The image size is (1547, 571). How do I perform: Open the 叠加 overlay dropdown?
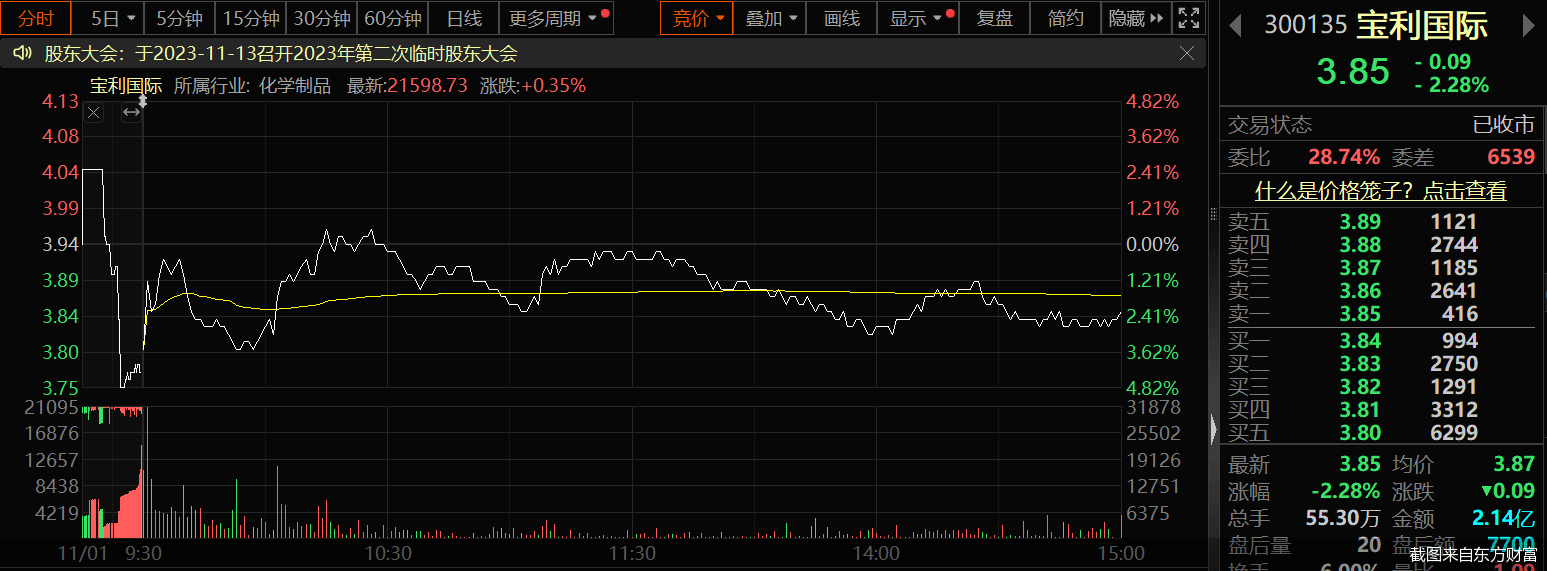[x=774, y=18]
